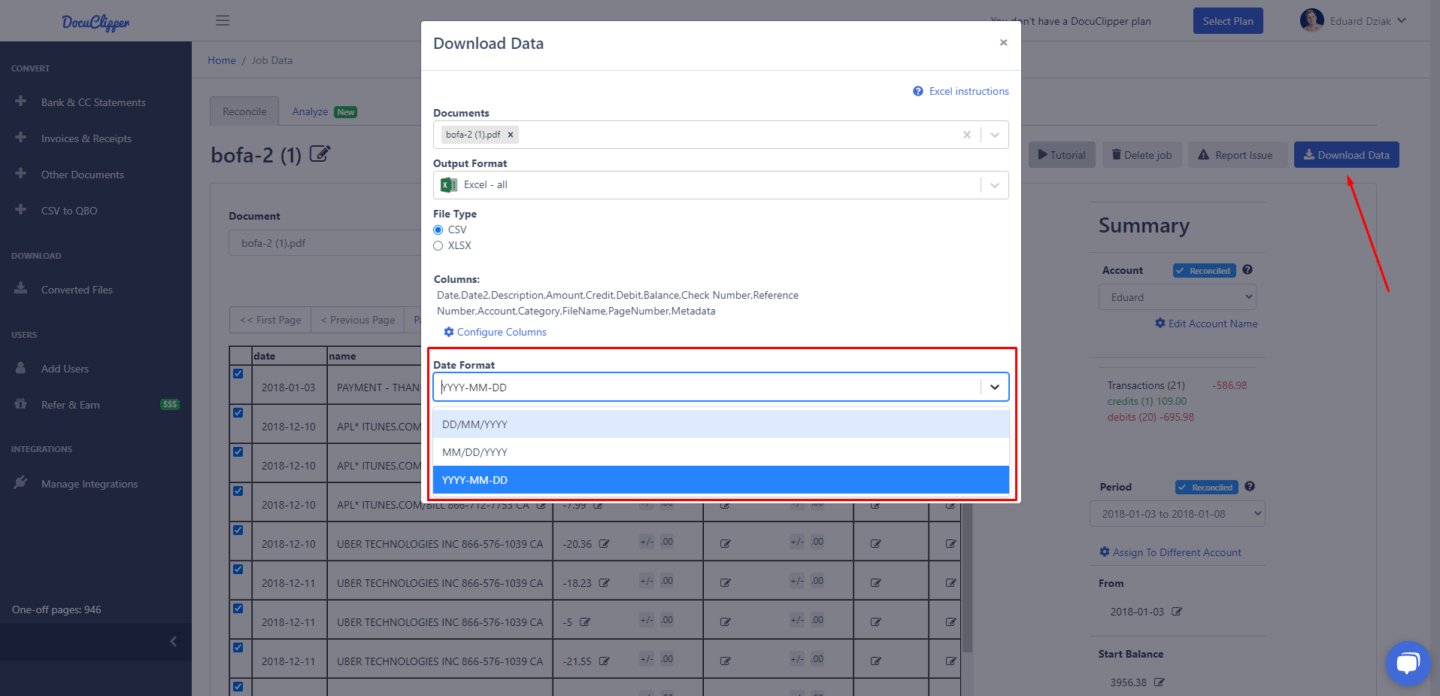This screenshot has width=1440, height=696.
Task: Click the Excel instructions help icon
Action: (918, 91)
